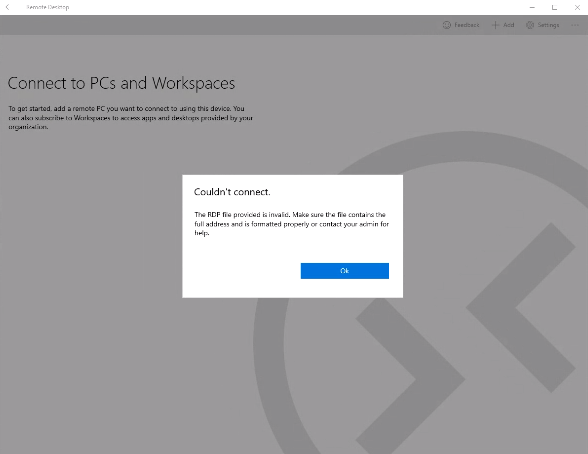Open the Settings gear icon

[x=530, y=25]
